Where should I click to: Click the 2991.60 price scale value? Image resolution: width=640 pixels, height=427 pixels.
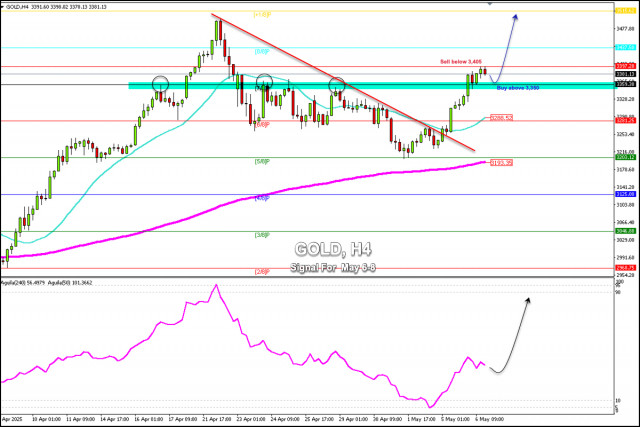pos(626,258)
